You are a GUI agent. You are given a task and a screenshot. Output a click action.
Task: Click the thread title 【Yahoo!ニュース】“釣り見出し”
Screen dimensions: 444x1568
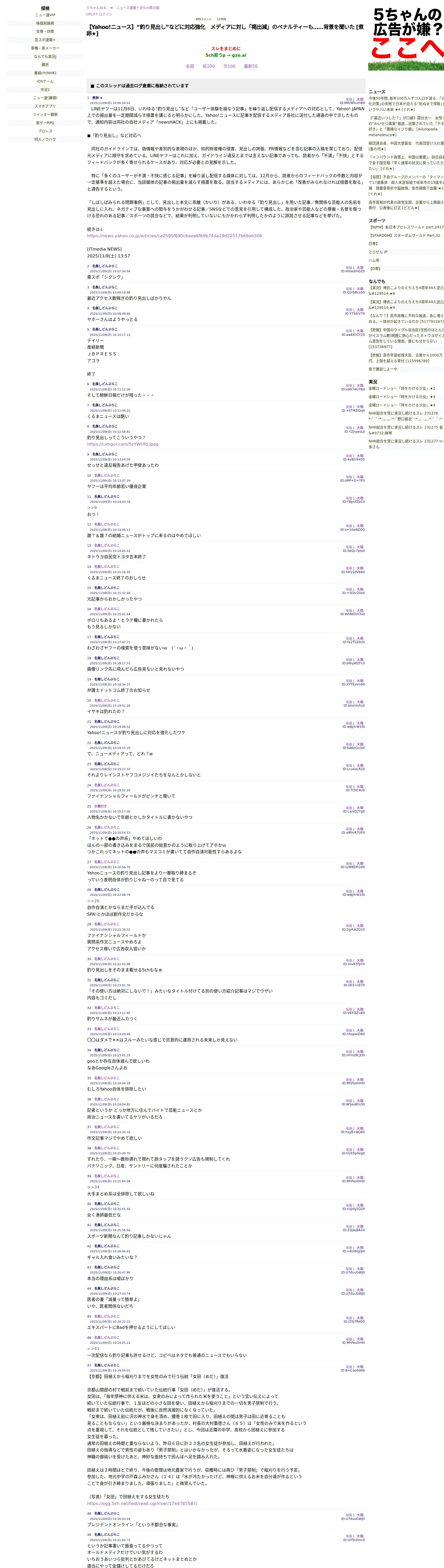225,30
